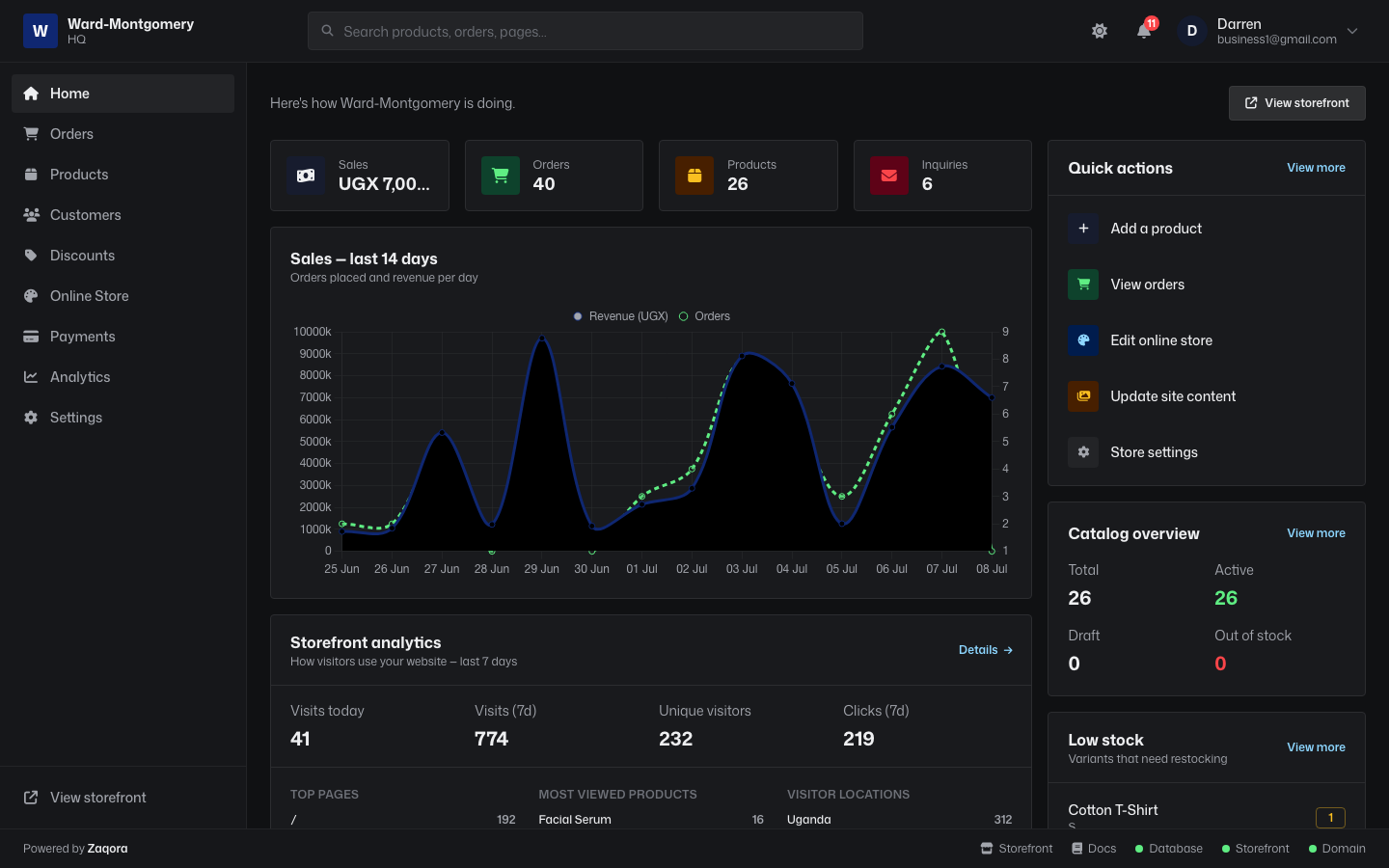1389x868 pixels.
Task: Click the orange Products box icon card
Action: (694, 176)
